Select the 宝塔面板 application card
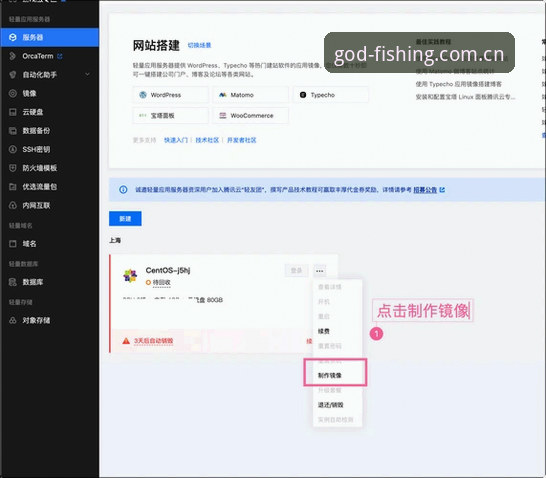Image resolution: width=546 pixels, height=478 pixels. point(171,116)
